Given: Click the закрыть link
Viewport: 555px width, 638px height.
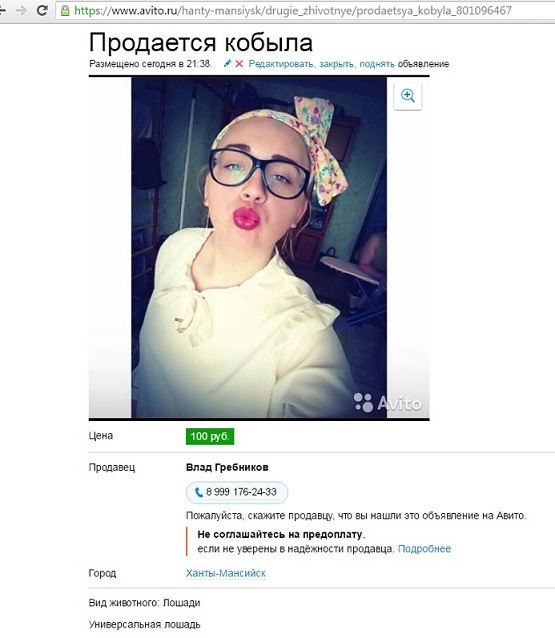Looking at the screenshot, I should coord(336,64).
